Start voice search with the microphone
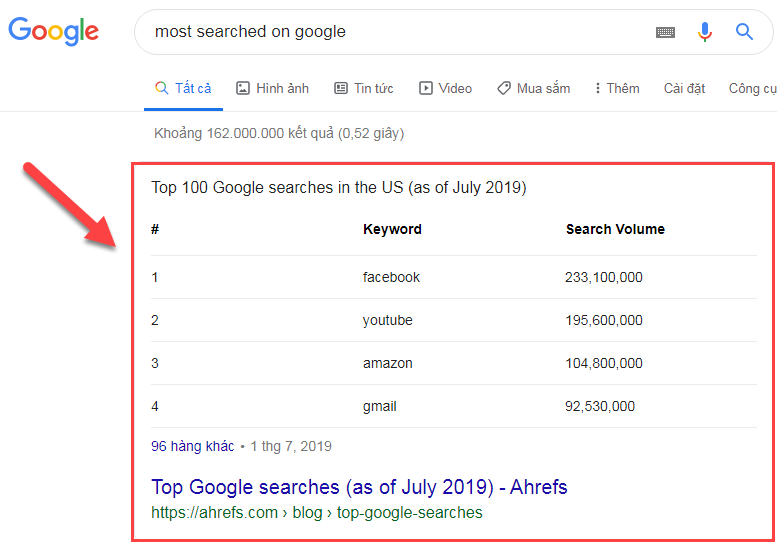The image size is (777, 543). (x=705, y=32)
